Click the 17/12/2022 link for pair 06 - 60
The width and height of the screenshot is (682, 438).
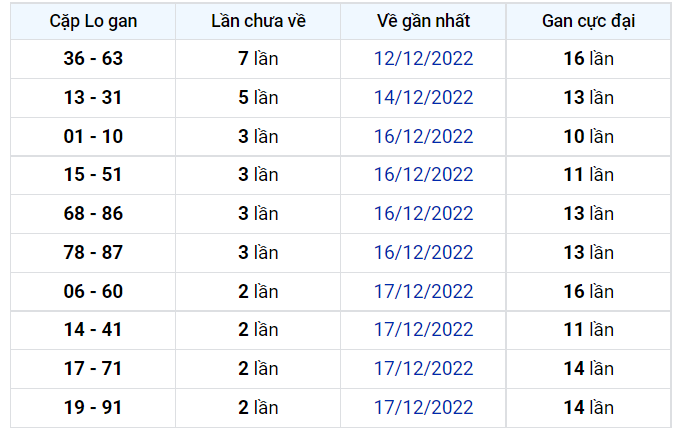click(x=423, y=291)
